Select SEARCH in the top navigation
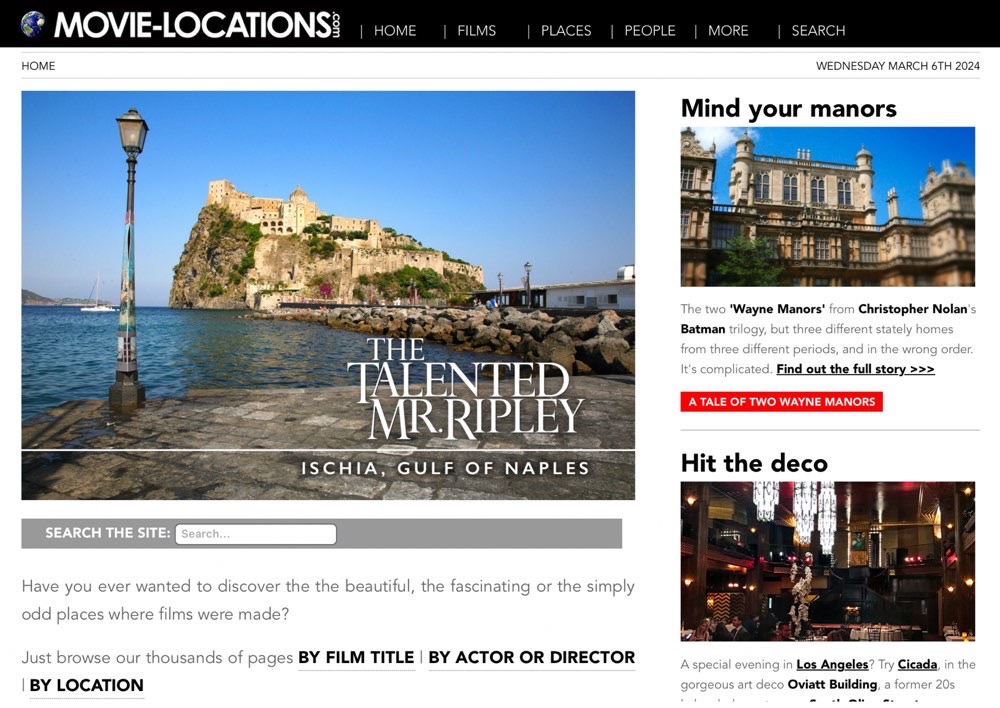1000x708 pixels. click(818, 31)
